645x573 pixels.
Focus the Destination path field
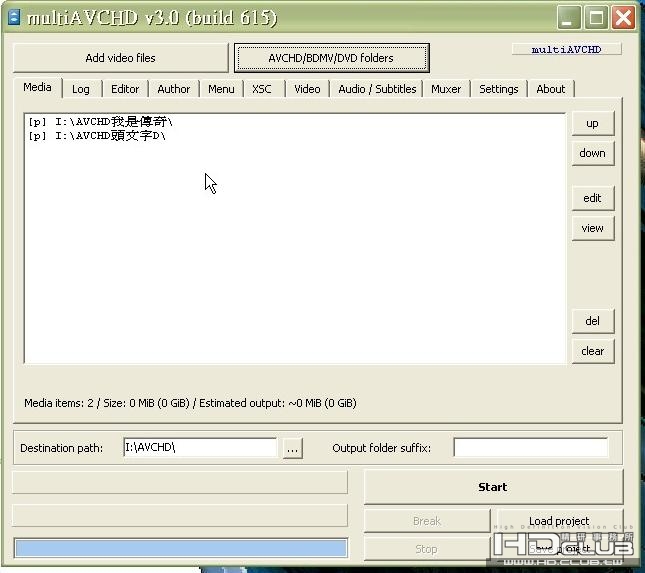click(x=200, y=448)
